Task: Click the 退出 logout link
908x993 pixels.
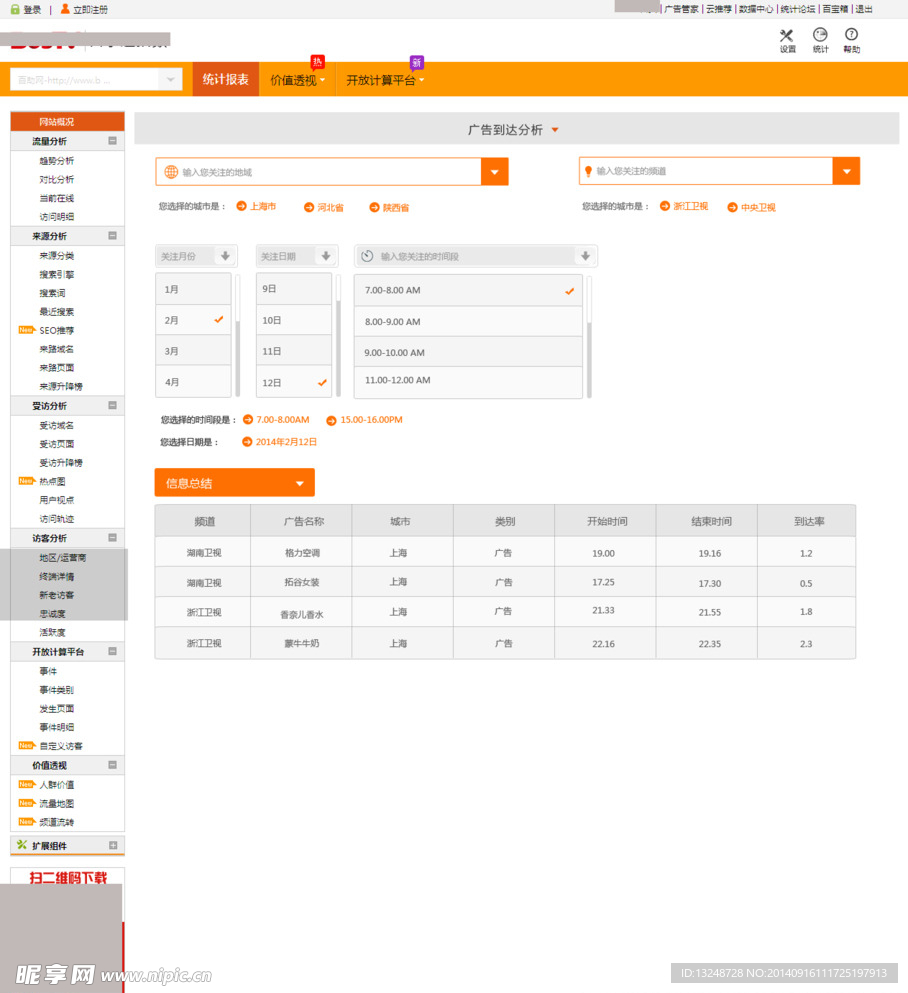Action: coord(864,9)
